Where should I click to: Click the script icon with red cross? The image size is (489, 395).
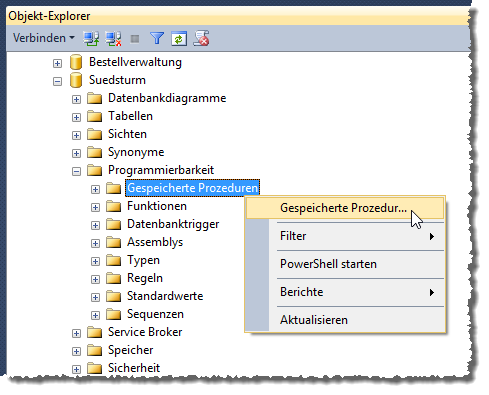pos(202,38)
